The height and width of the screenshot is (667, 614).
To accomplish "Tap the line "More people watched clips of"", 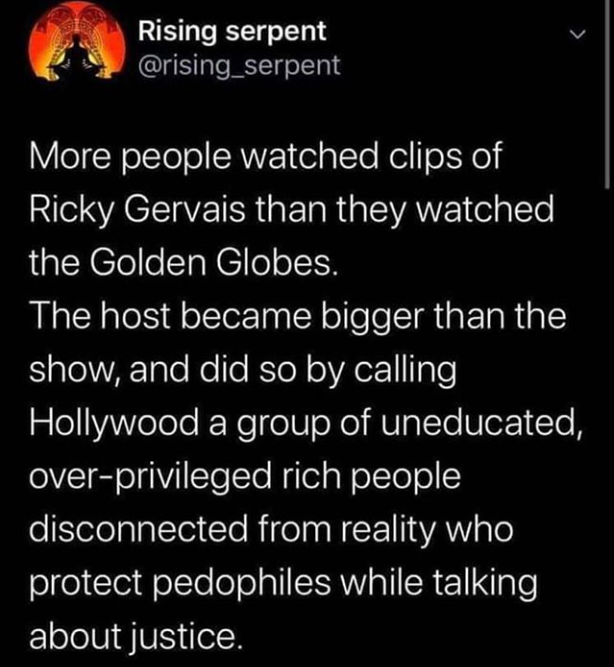I will tap(266, 157).
